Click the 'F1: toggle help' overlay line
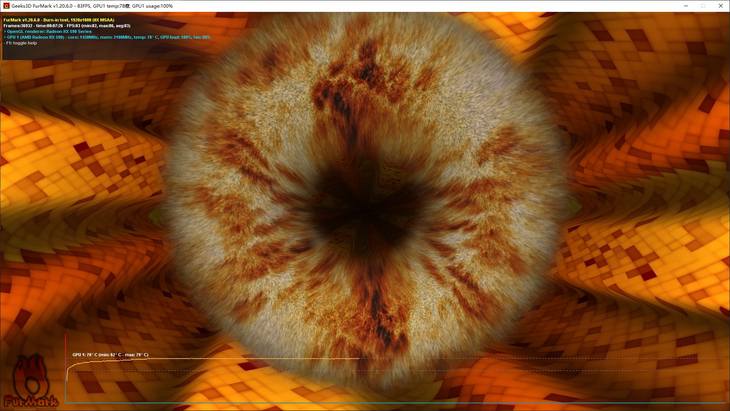Image resolution: width=730 pixels, height=411 pixels. [x=20, y=43]
